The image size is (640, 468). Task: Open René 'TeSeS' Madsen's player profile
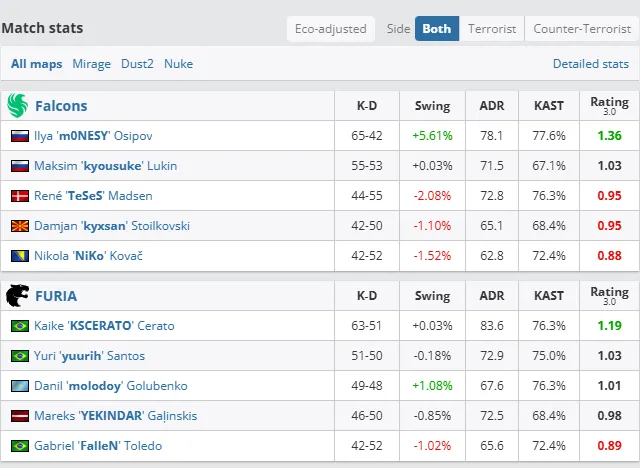93,195
